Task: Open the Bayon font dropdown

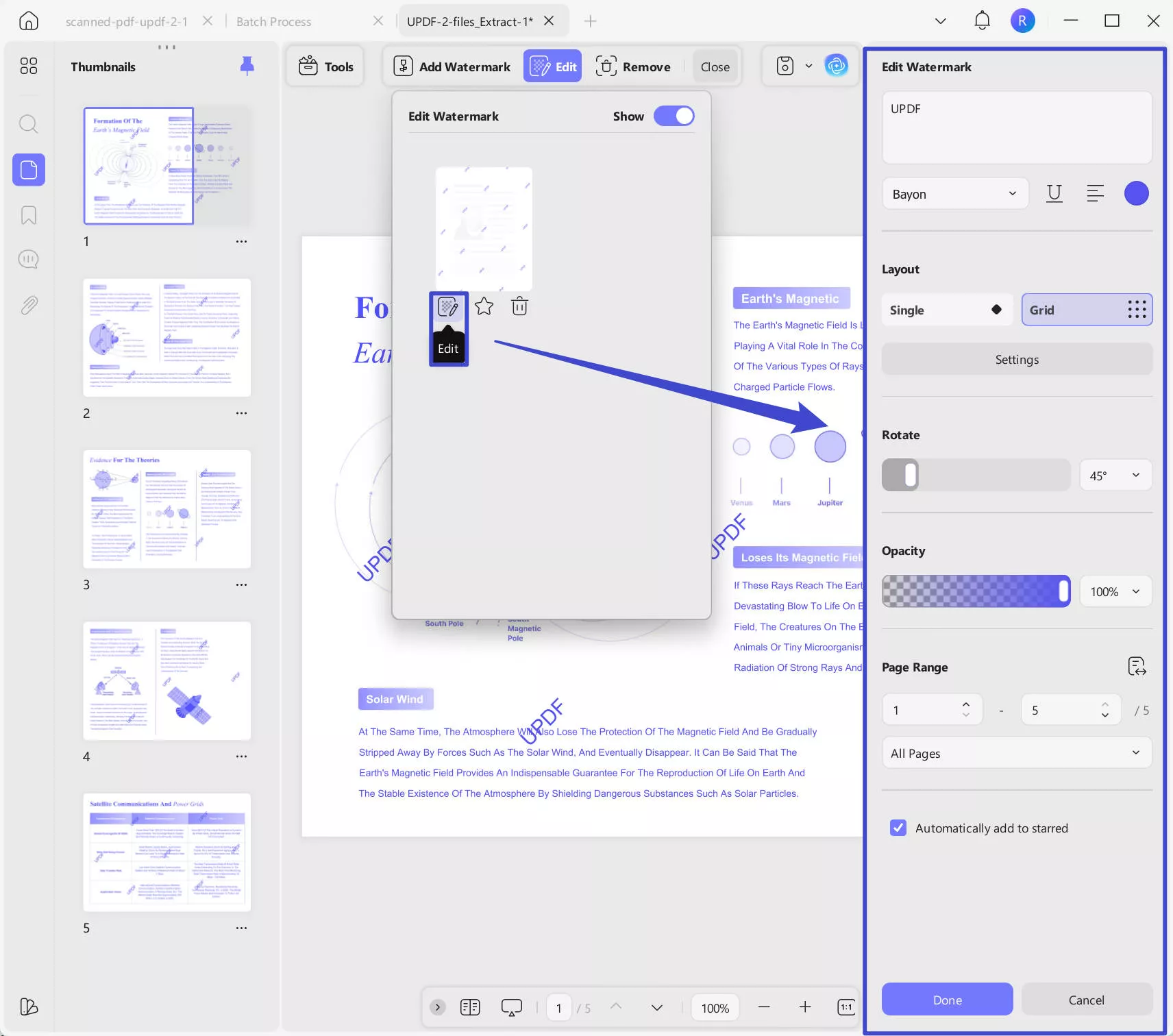Action: click(x=954, y=193)
